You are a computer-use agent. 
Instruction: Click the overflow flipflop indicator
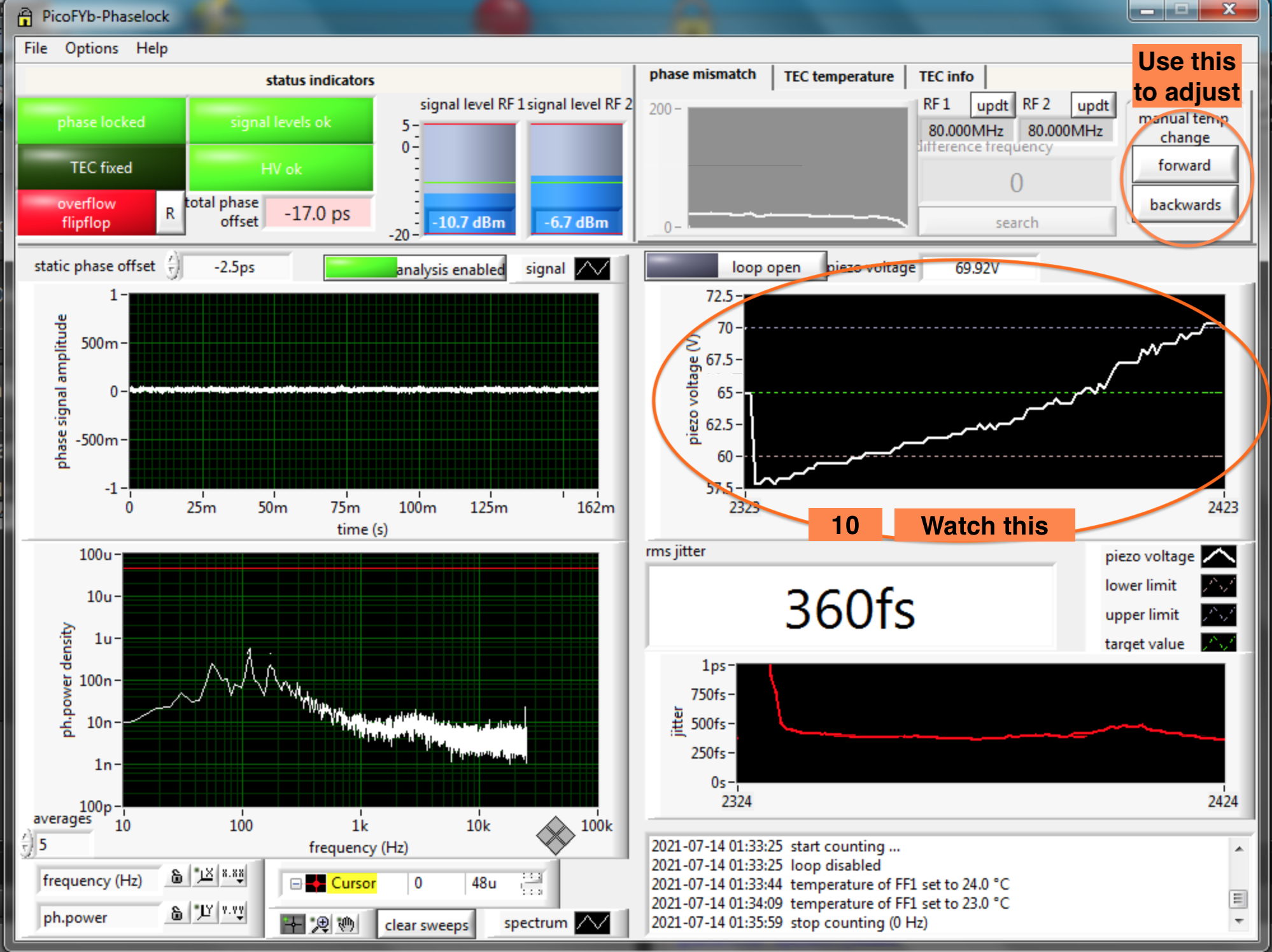pos(87,213)
